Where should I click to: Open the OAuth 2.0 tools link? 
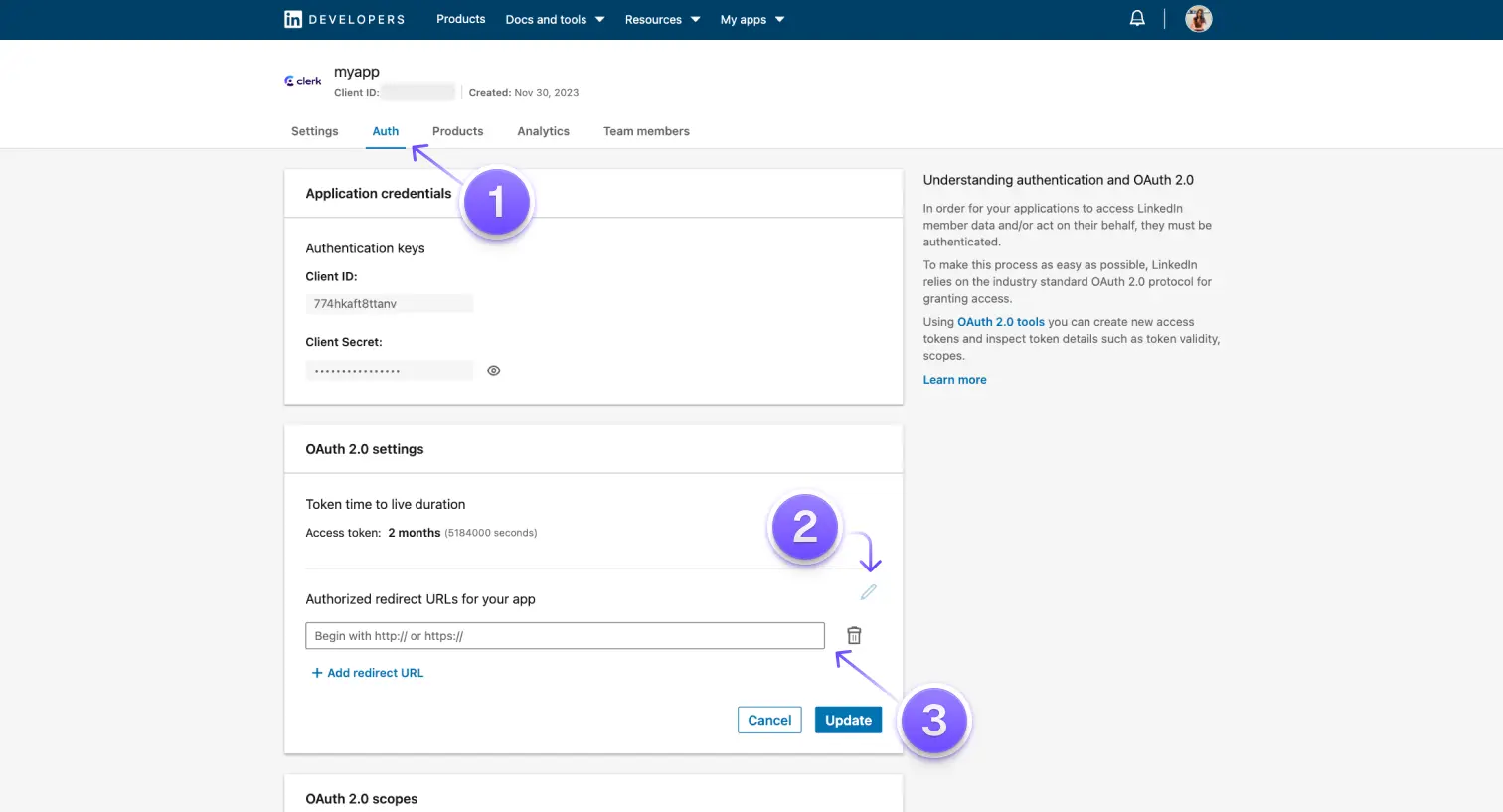point(1001,321)
